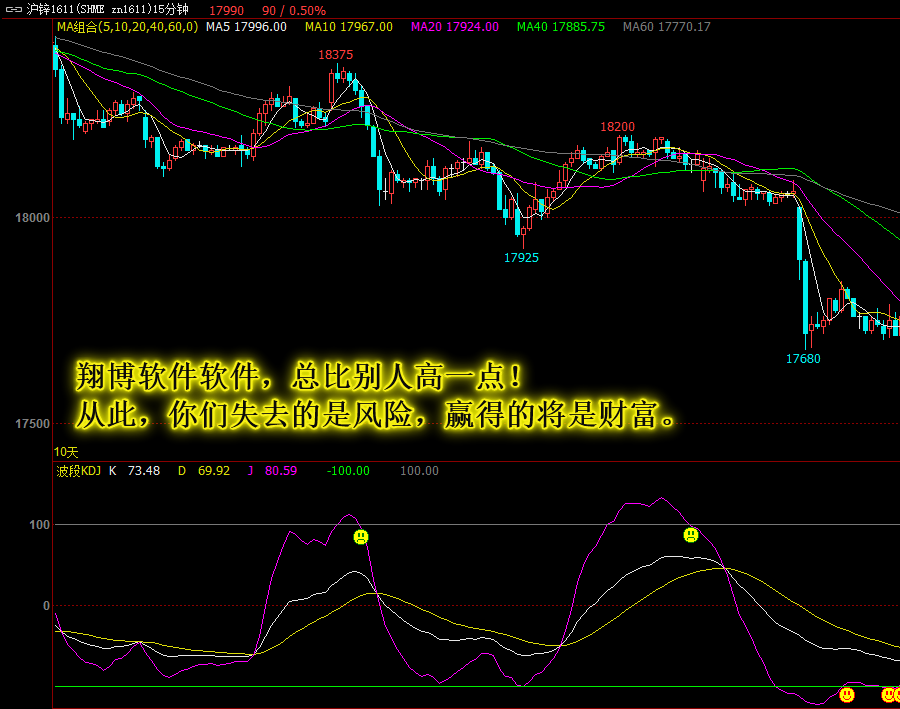900x709 pixels.
Task: Click the 18375 high price label
Action: [336, 55]
